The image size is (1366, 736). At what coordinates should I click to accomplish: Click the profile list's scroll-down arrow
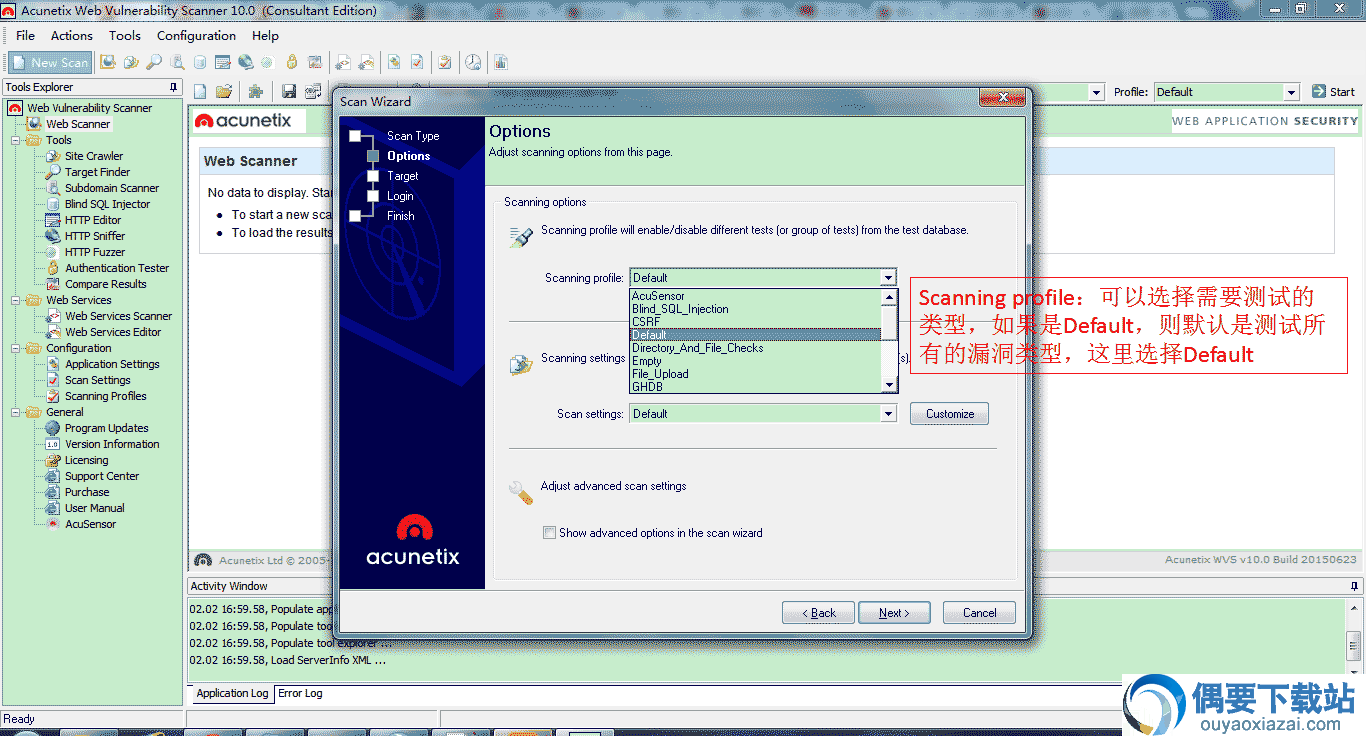pos(888,385)
